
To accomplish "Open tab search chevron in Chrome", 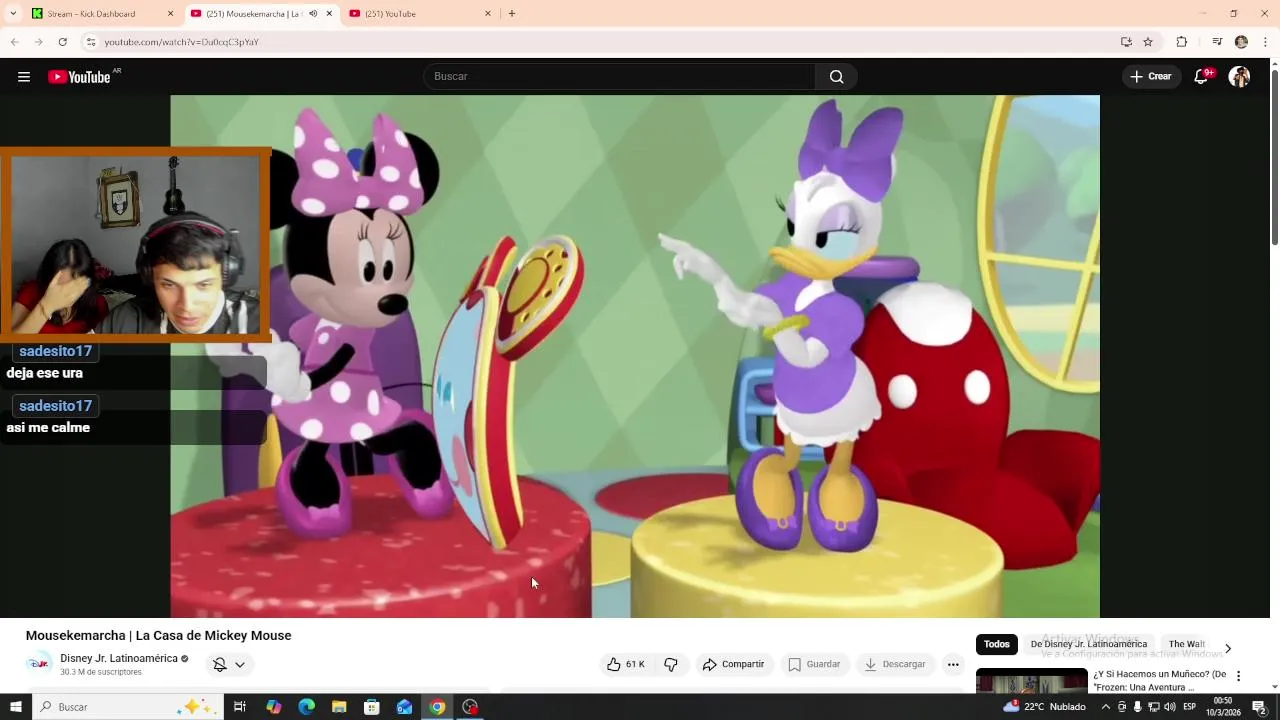I will pos(13,14).
